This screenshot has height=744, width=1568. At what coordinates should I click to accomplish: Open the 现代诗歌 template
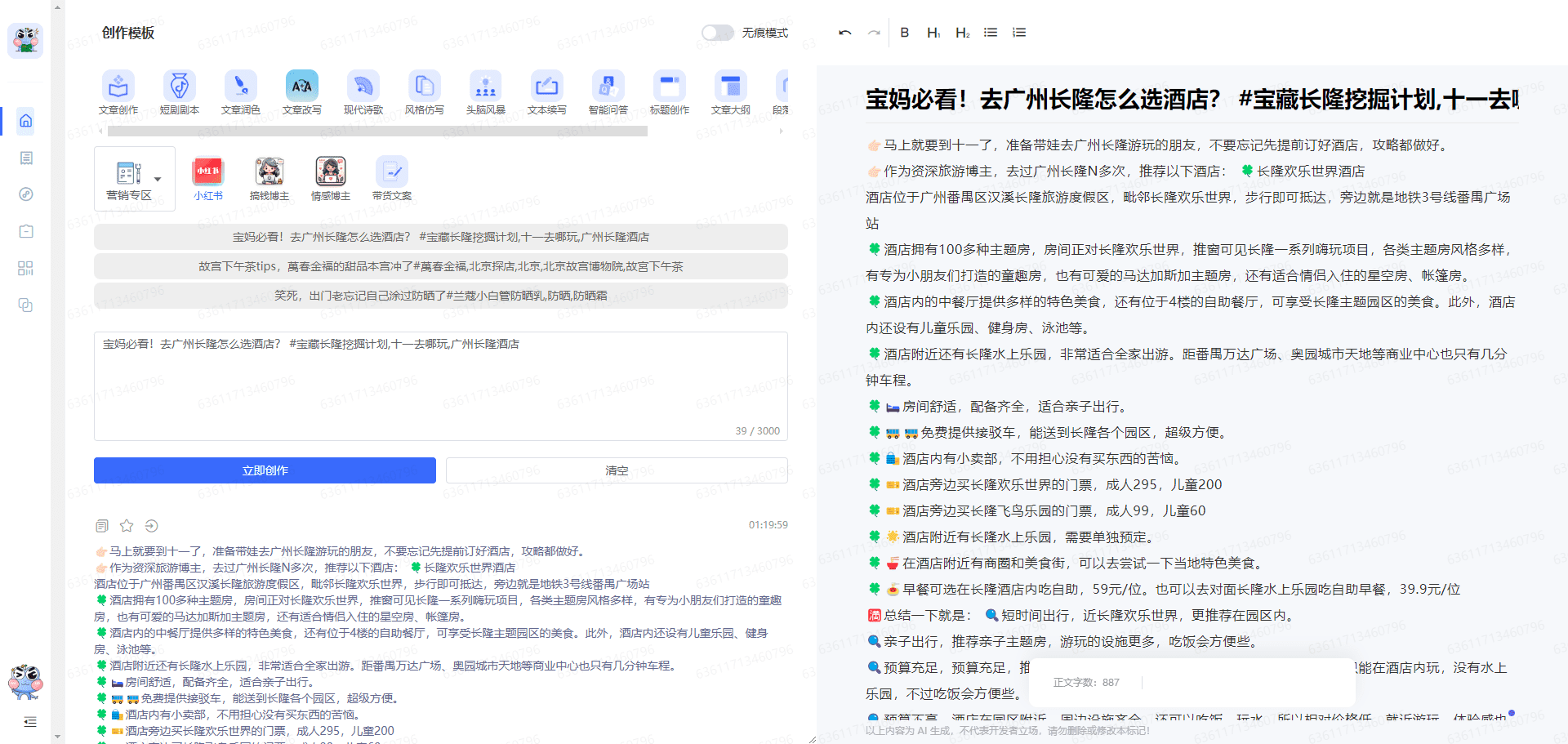363,92
